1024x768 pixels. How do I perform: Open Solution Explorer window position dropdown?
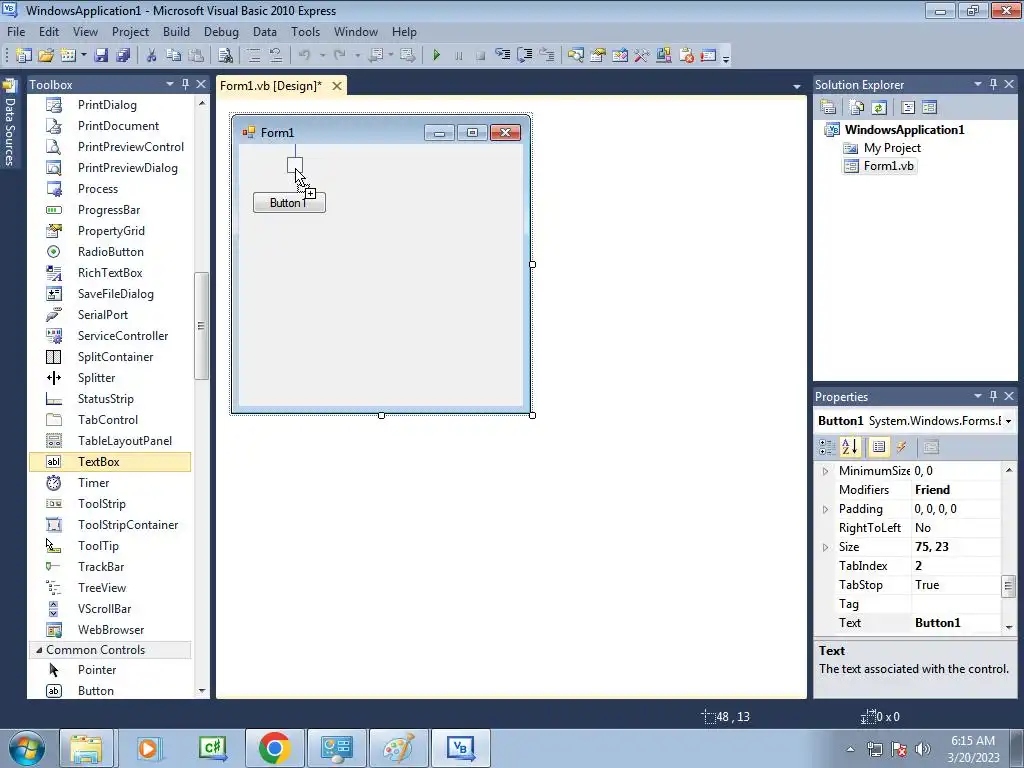(978, 84)
